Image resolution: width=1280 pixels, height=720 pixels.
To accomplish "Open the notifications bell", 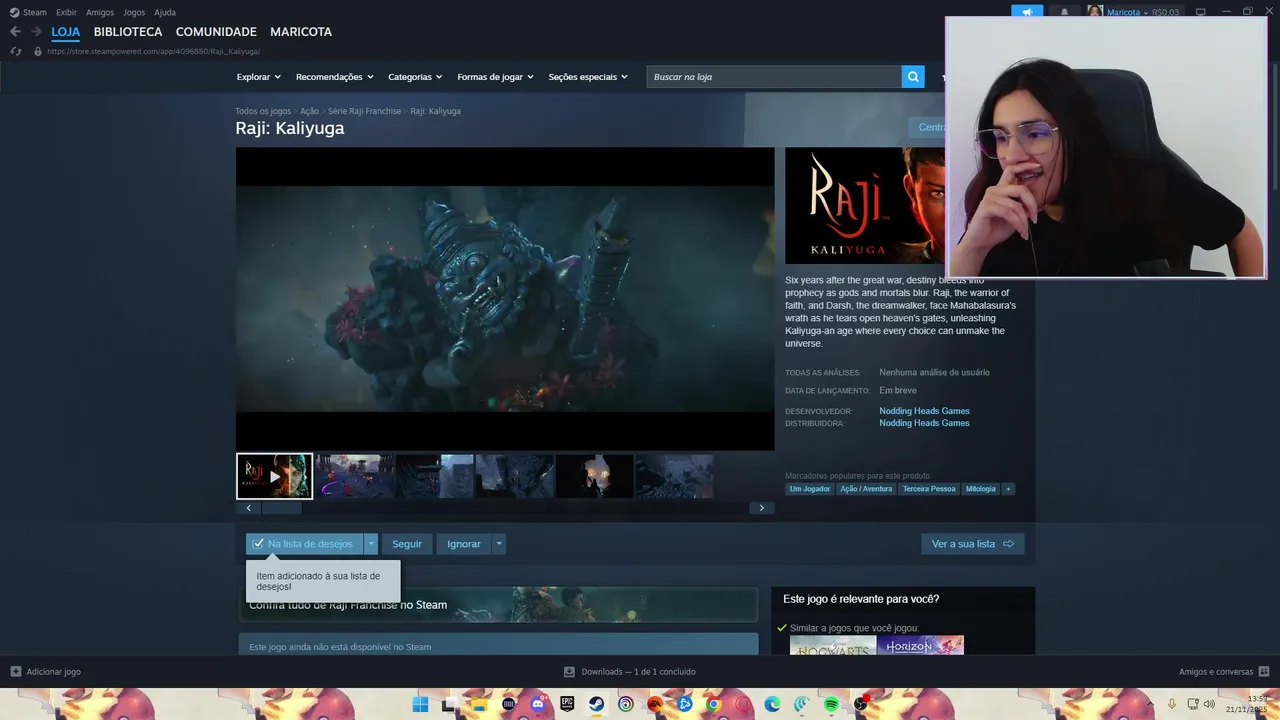I will coord(1064,12).
